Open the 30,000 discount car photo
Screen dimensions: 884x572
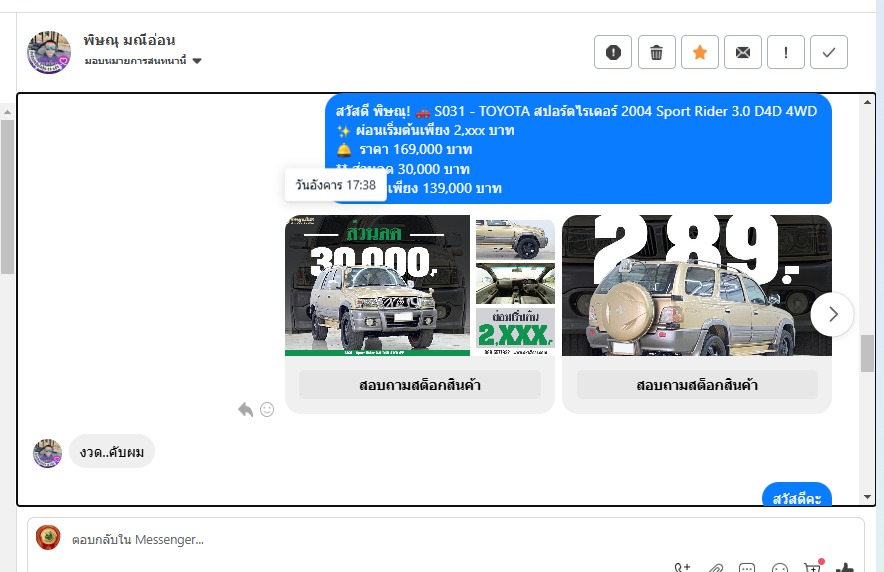[x=377, y=286]
